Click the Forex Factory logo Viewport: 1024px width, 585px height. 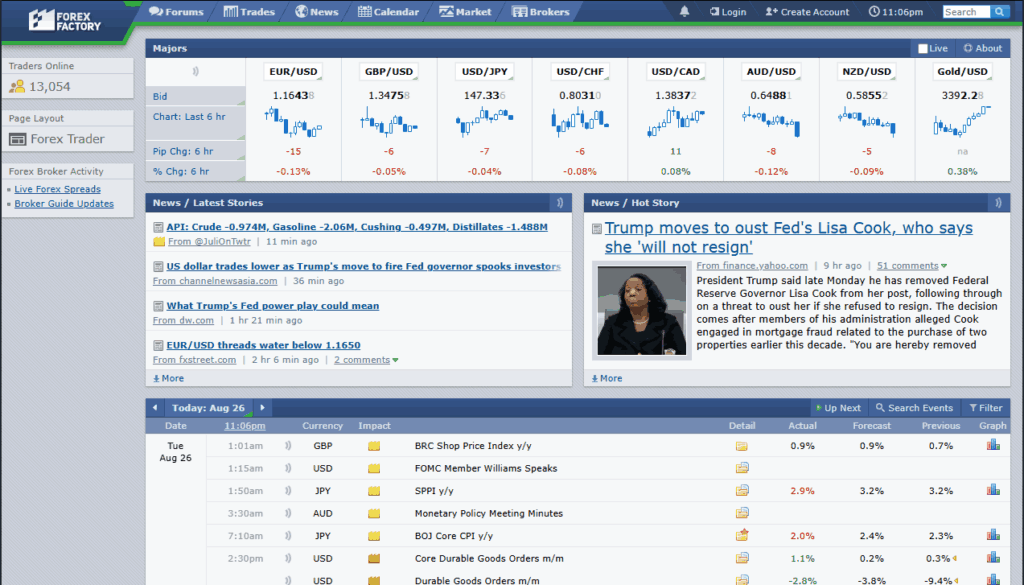[63, 19]
